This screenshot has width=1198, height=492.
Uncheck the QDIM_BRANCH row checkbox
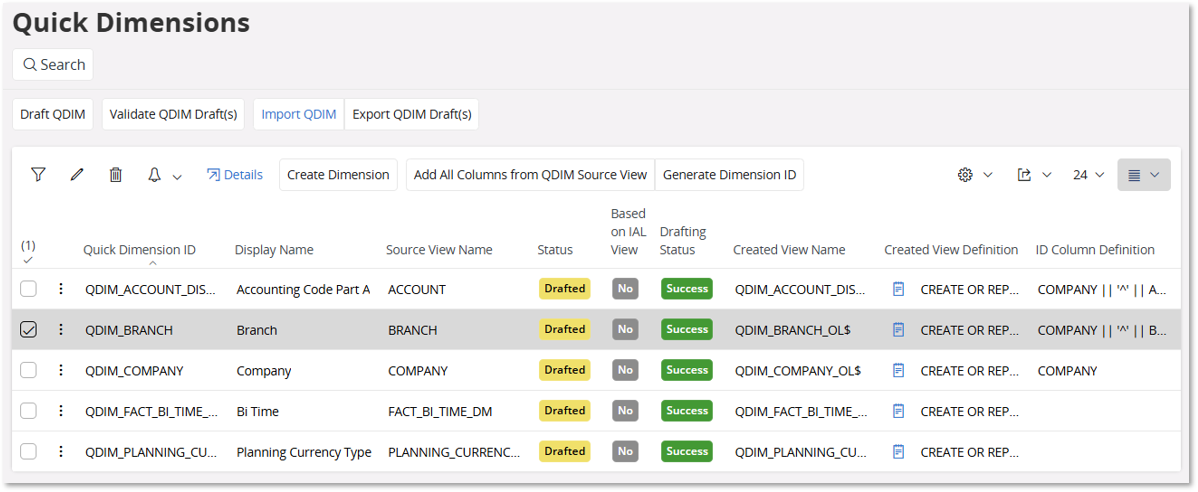(28, 330)
